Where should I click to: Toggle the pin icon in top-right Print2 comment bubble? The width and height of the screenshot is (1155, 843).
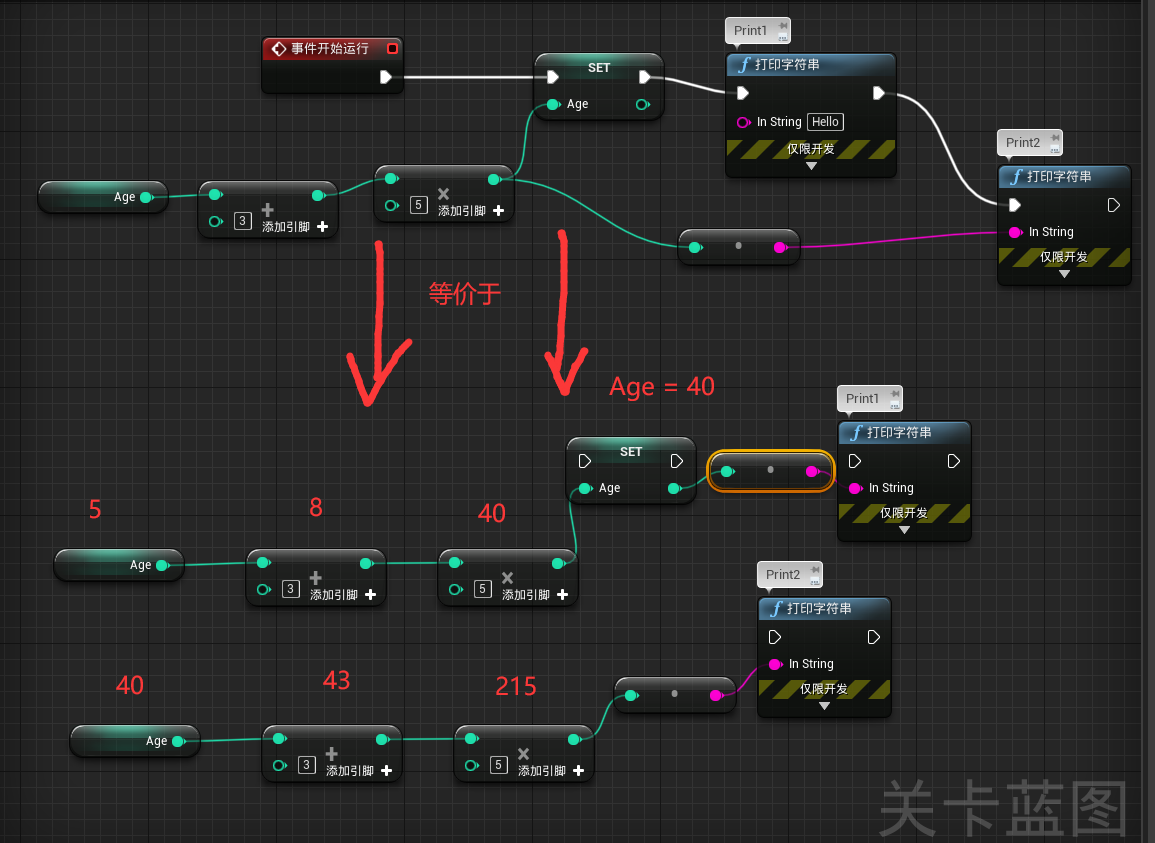[1055, 136]
